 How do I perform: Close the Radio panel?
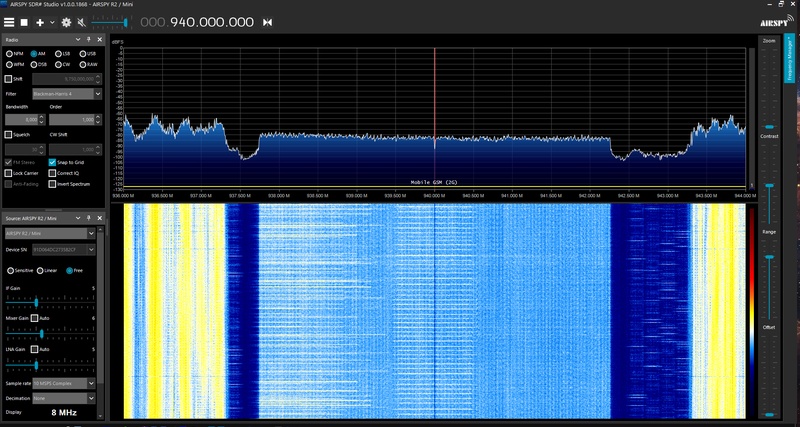point(99,39)
